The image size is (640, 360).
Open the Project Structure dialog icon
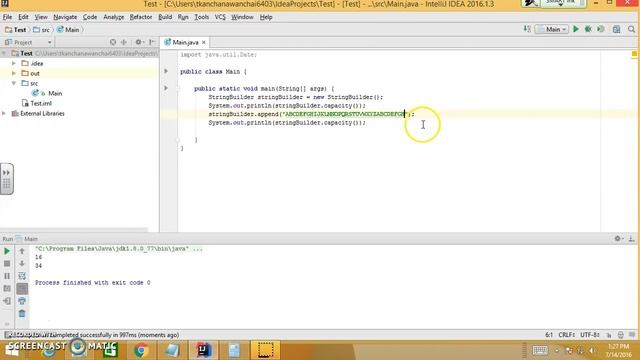click(x=616, y=29)
